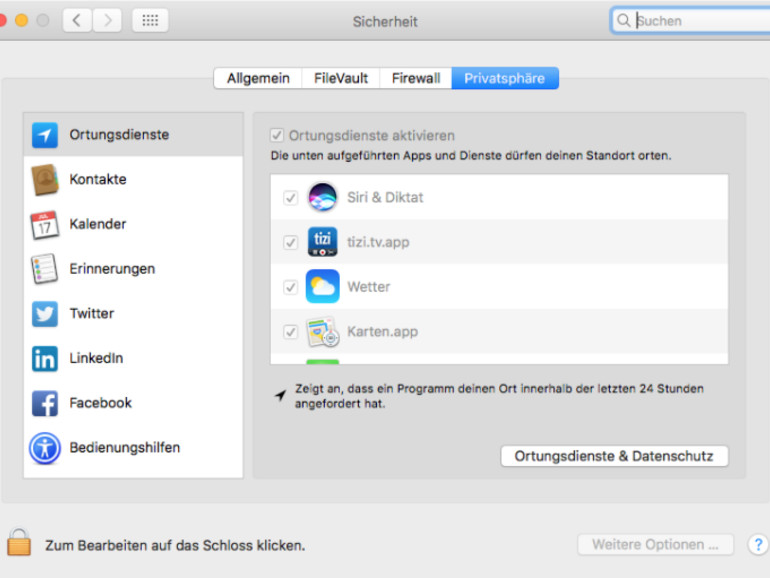
Task: Disable the Karten.app location checkbox
Action: click(x=291, y=332)
